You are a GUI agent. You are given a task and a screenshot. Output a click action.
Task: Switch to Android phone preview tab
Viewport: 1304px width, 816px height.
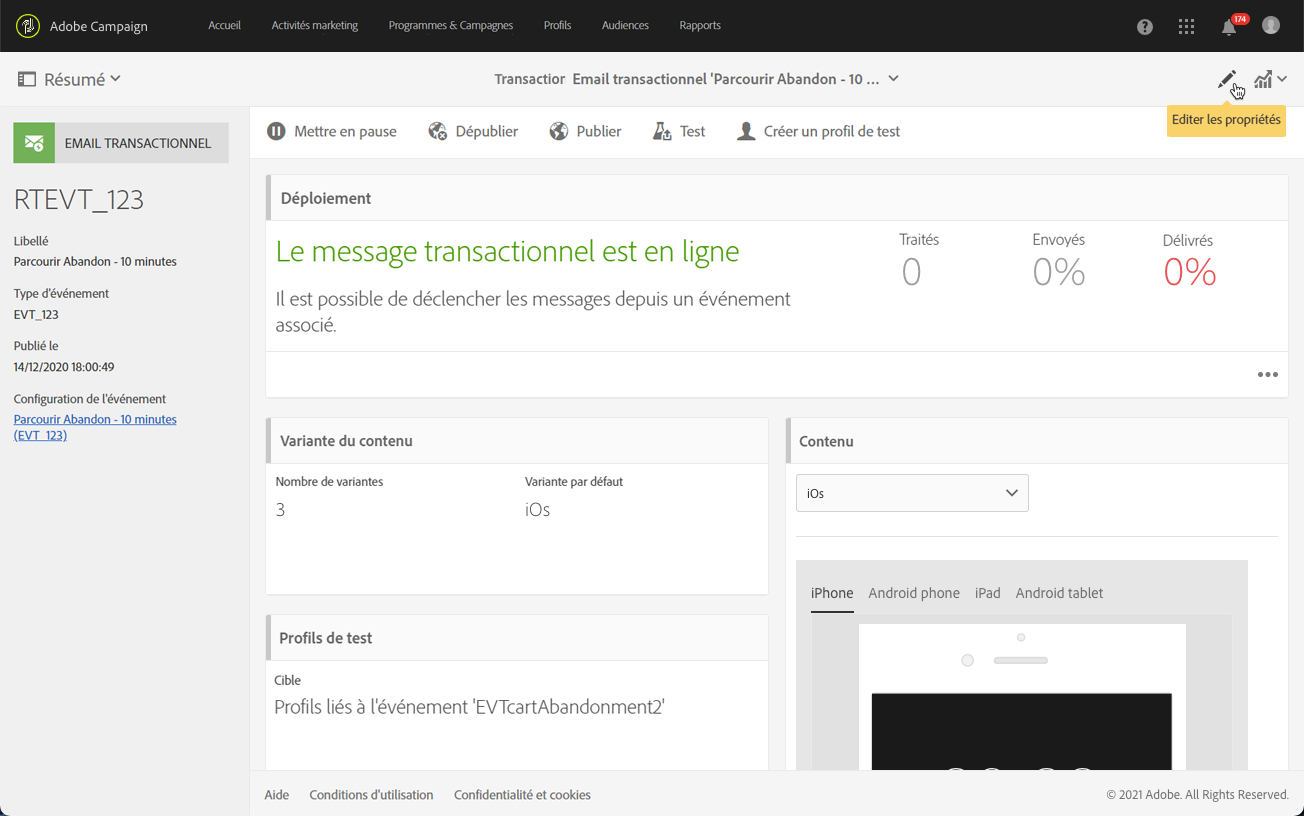click(x=914, y=593)
